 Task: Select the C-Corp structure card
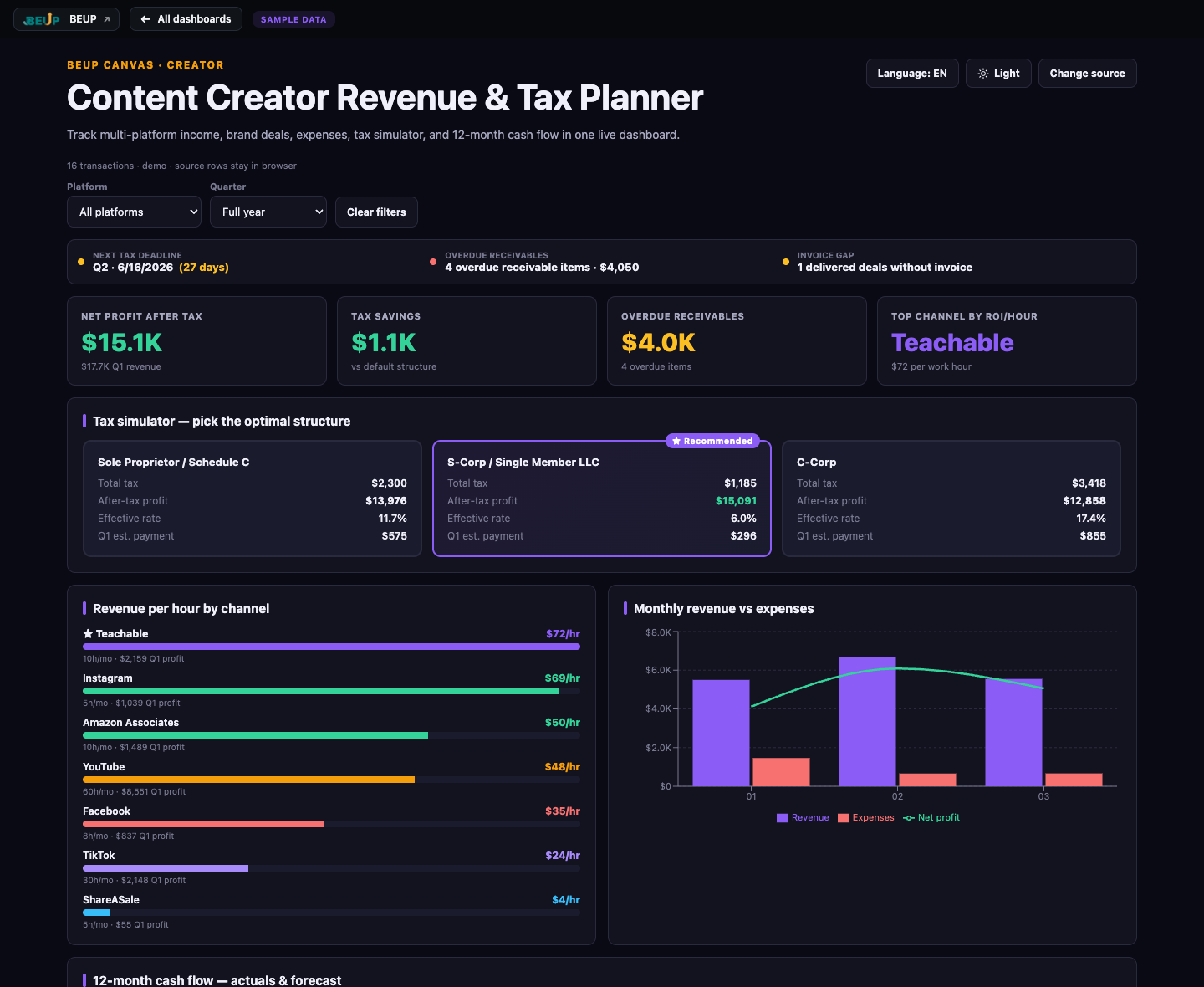coord(951,499)
